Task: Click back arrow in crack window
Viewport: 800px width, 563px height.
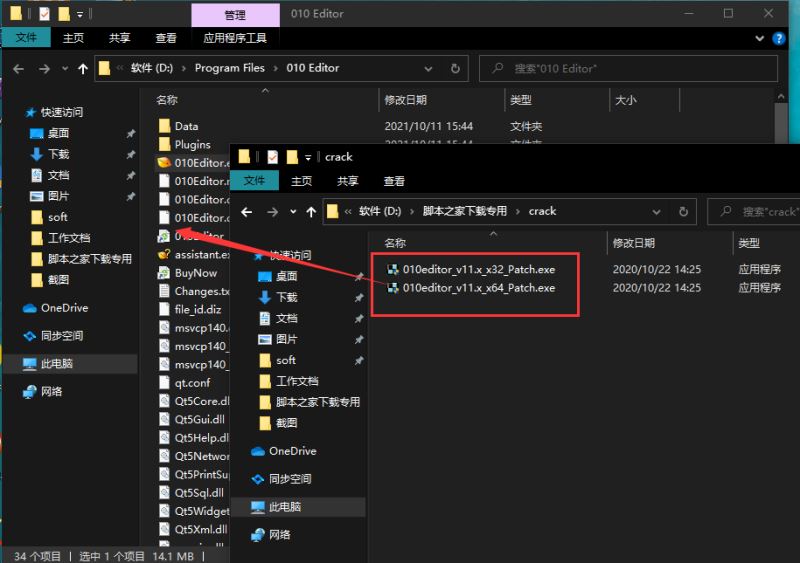Action: (x=247, y=212)
